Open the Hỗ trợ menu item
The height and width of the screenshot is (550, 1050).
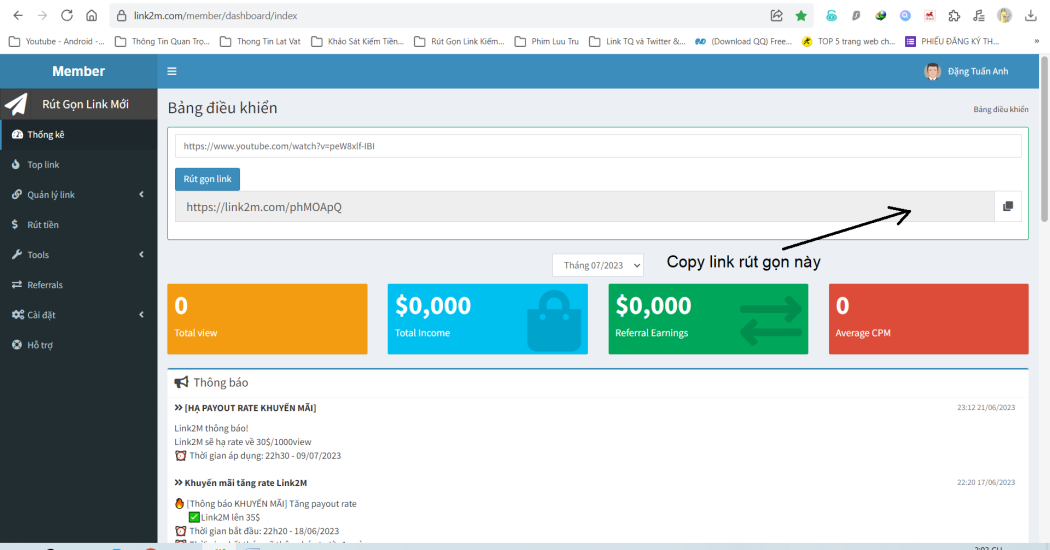(x=79, y=344)
